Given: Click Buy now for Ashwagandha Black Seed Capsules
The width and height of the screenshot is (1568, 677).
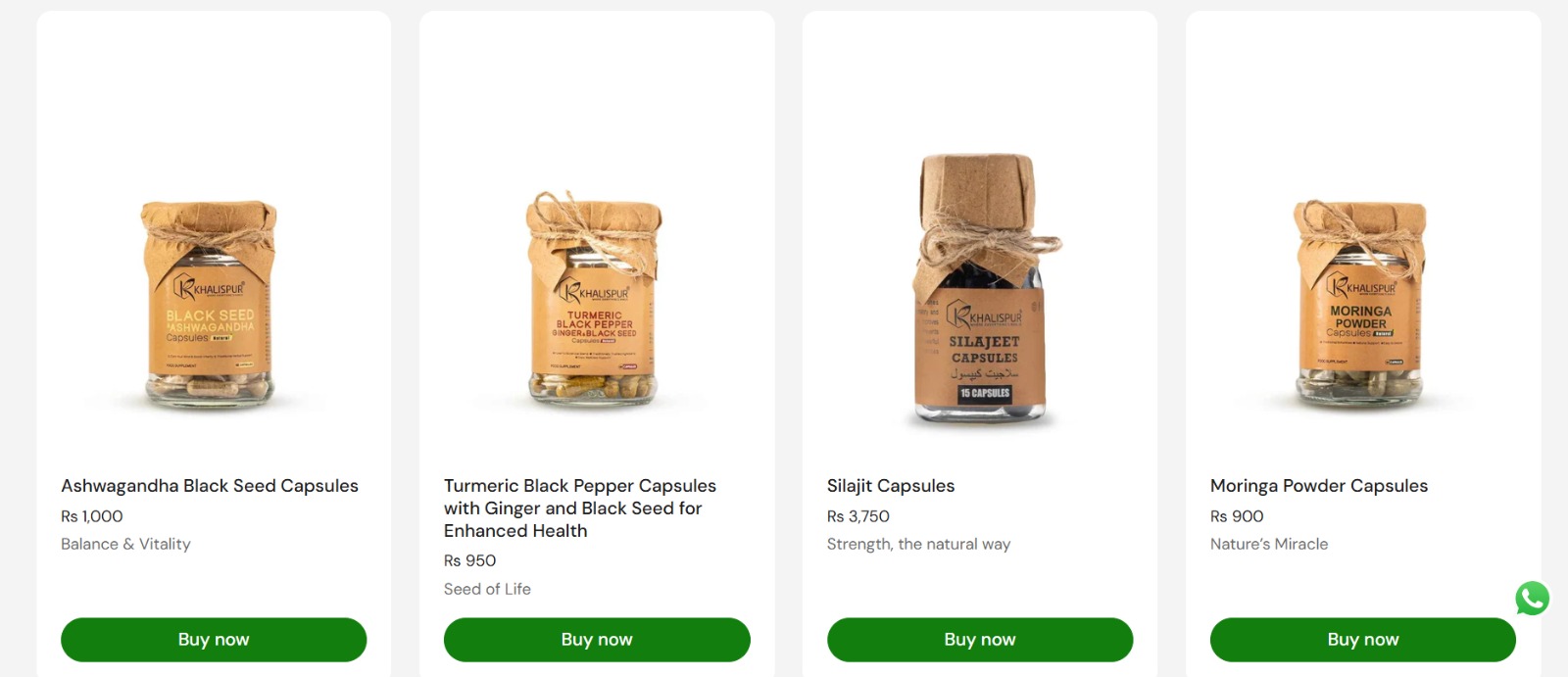Looking at the screenshot, I should tap(214, 639).
